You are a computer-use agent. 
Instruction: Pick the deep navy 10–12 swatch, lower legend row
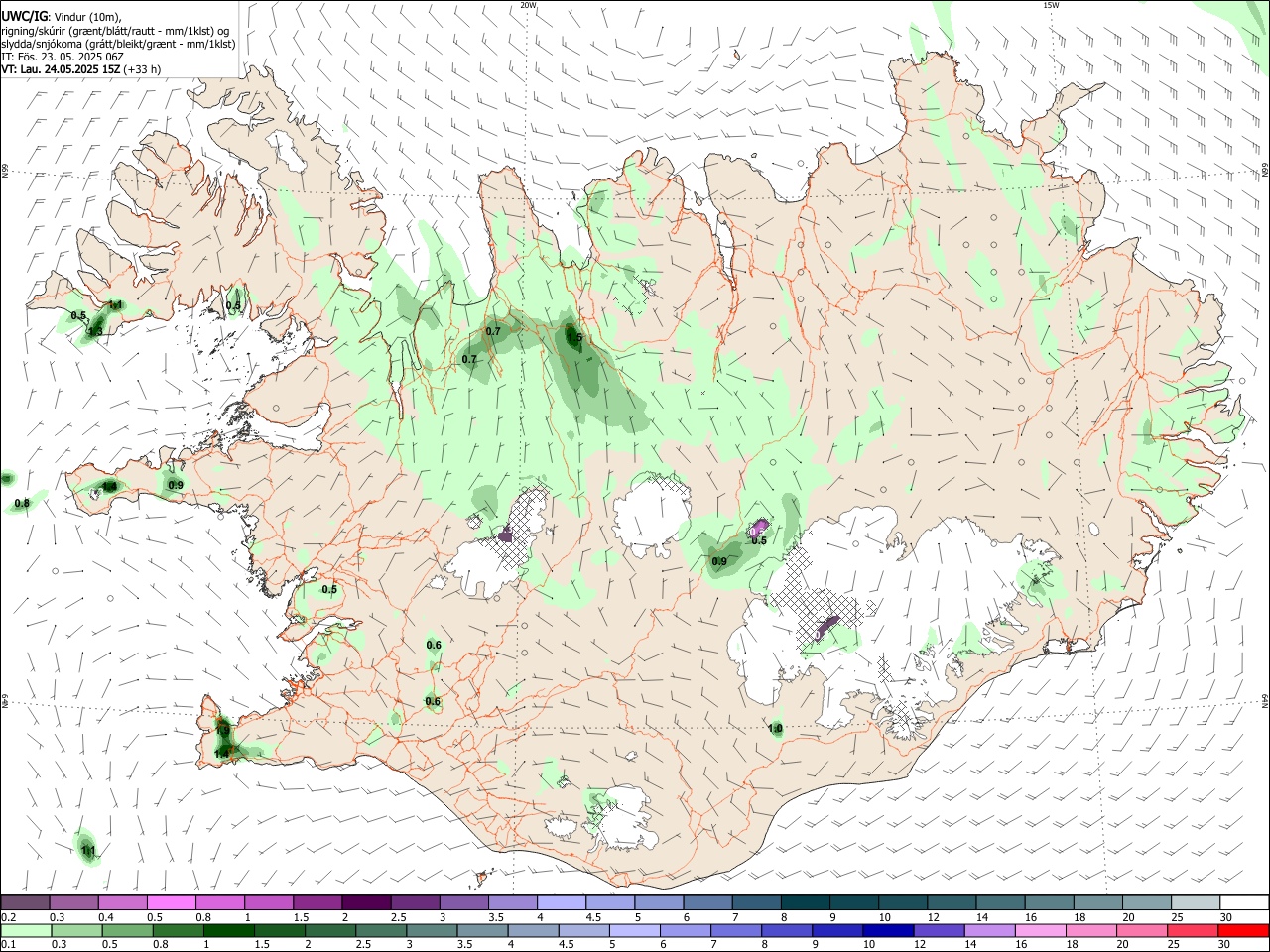(x=888, y=930)
